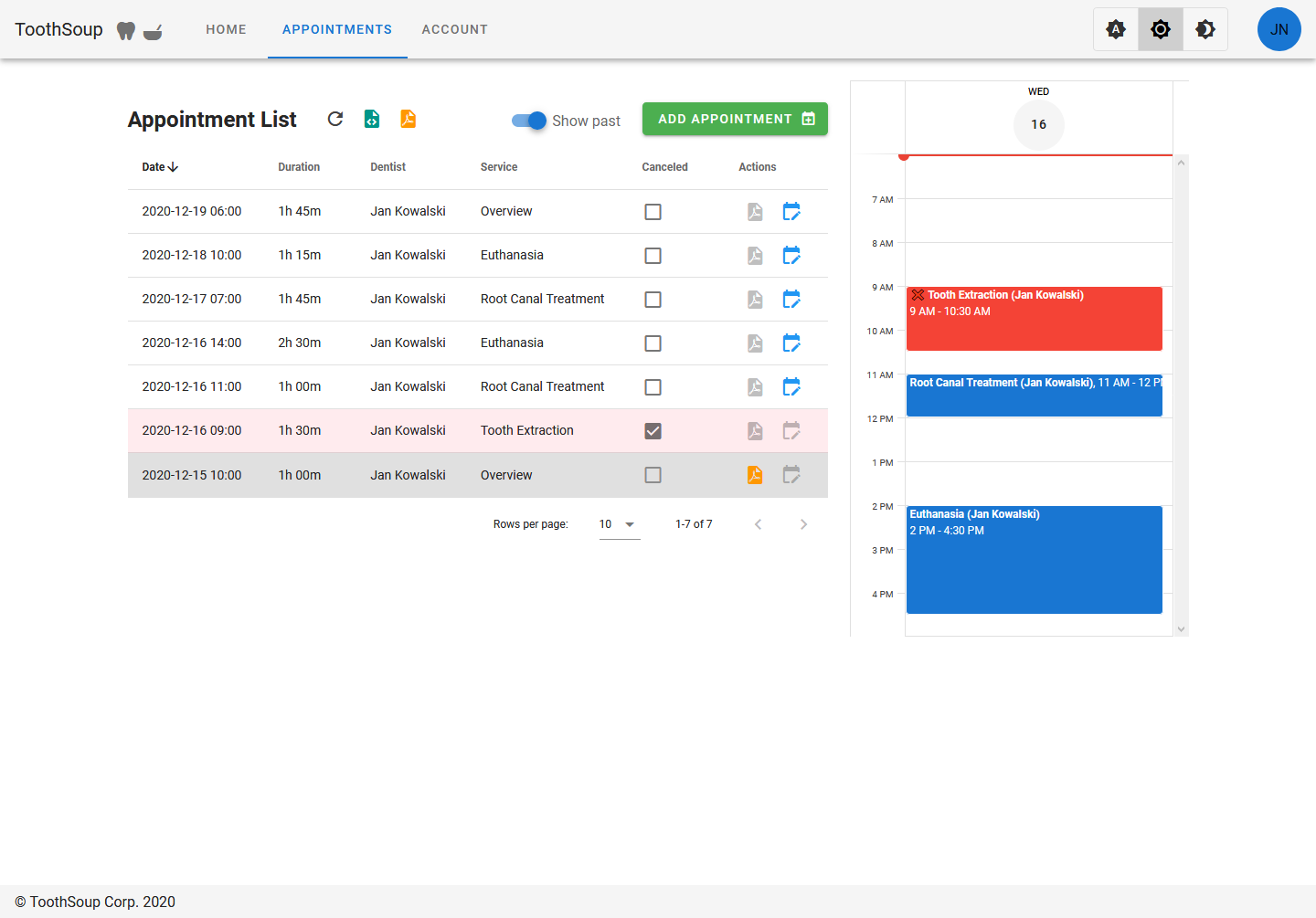1316x918 pixels.
Task: Click calendar scrollbar down arrow
Action: [x=1181, y=629]
